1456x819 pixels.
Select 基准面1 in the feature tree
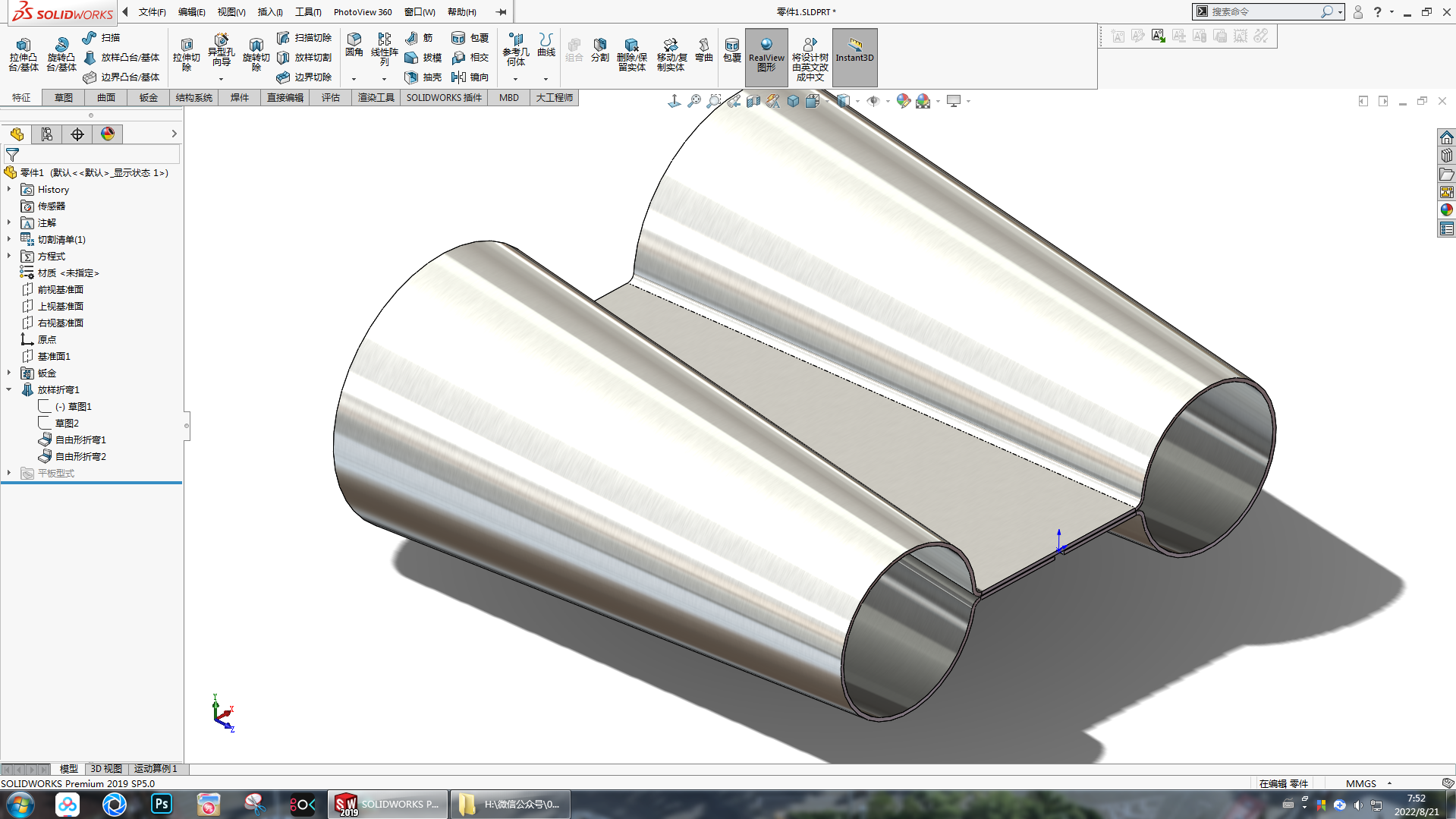pos(46,357)
